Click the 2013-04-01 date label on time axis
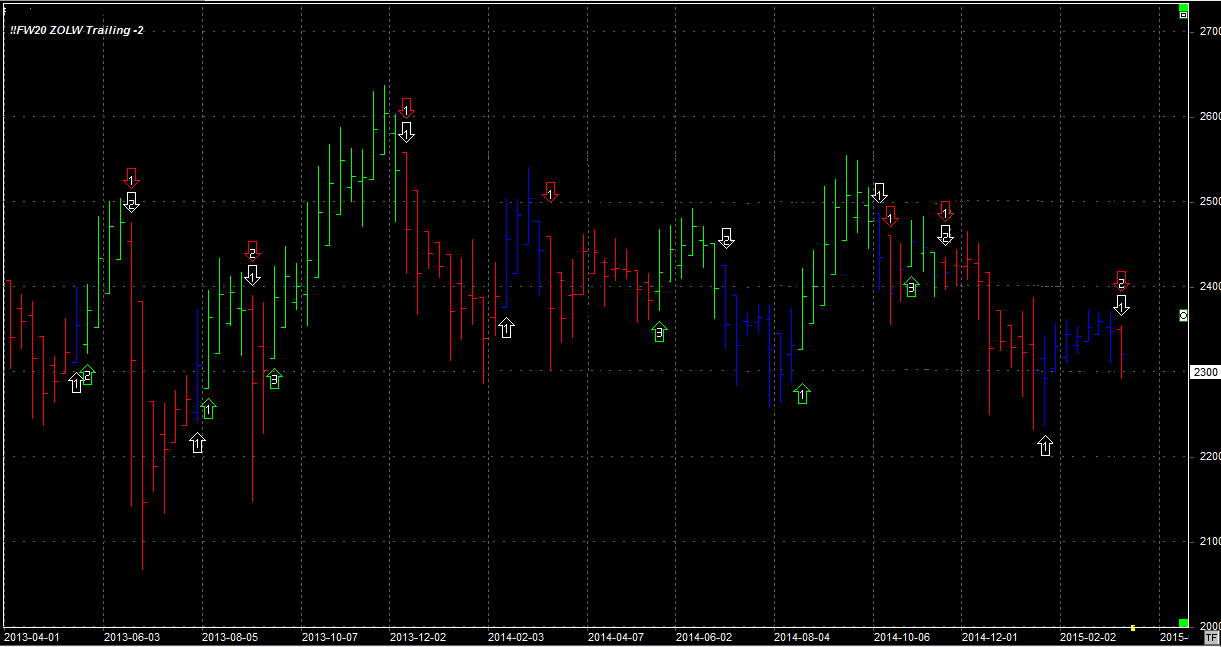This screenshot has height=647, width=1221. coord(31,636)
